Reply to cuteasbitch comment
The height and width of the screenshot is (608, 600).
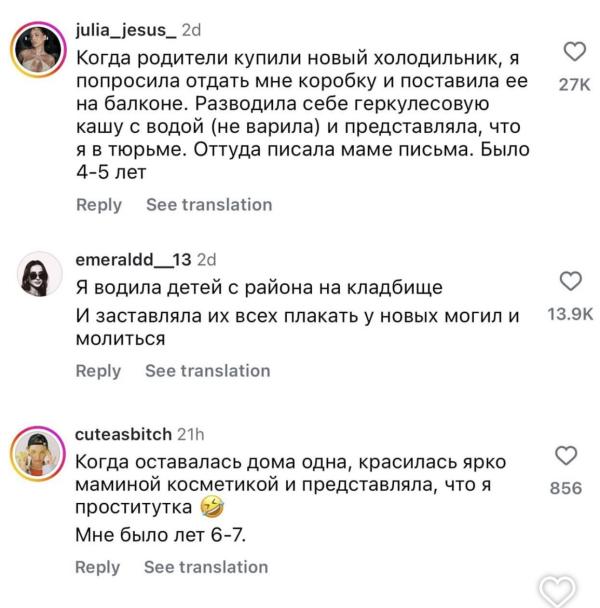[97, 567]
